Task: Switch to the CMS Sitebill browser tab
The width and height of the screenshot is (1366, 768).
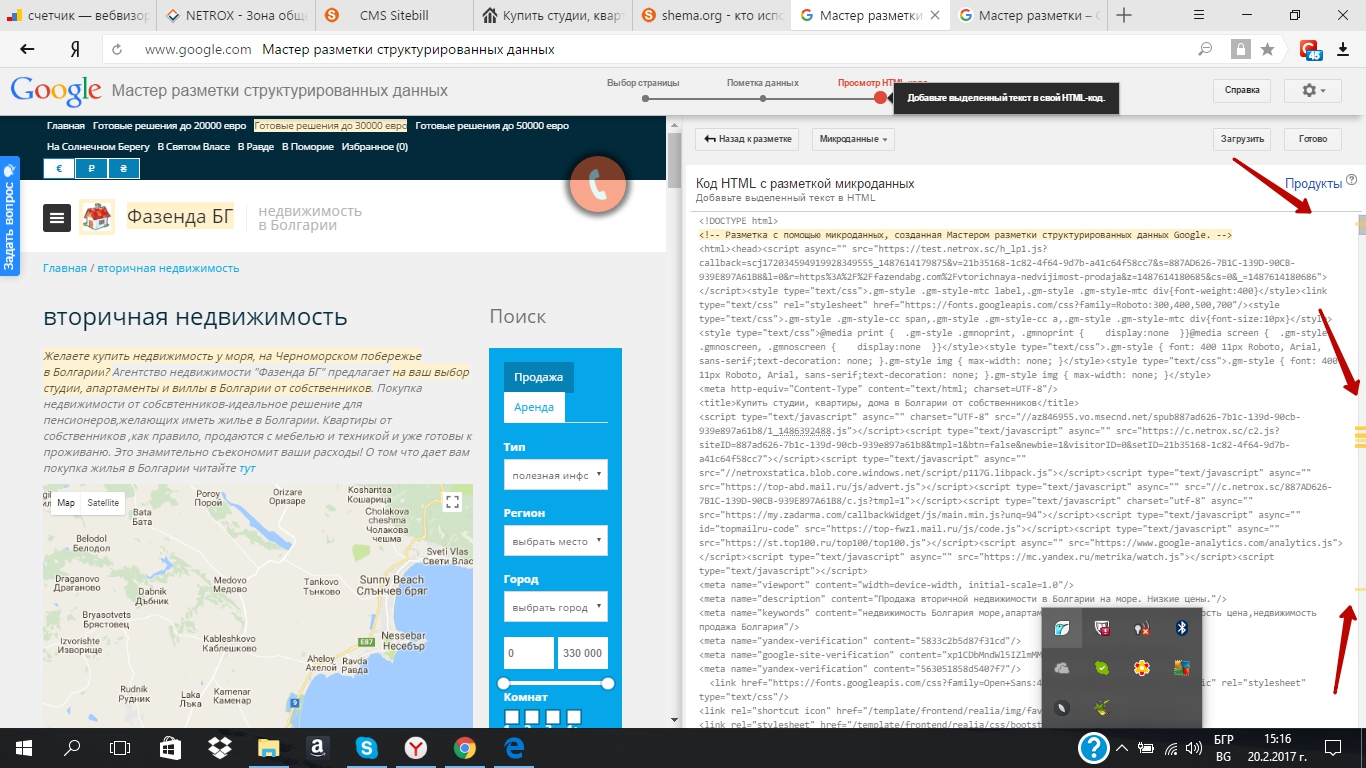Action: (x=392, y=15)
